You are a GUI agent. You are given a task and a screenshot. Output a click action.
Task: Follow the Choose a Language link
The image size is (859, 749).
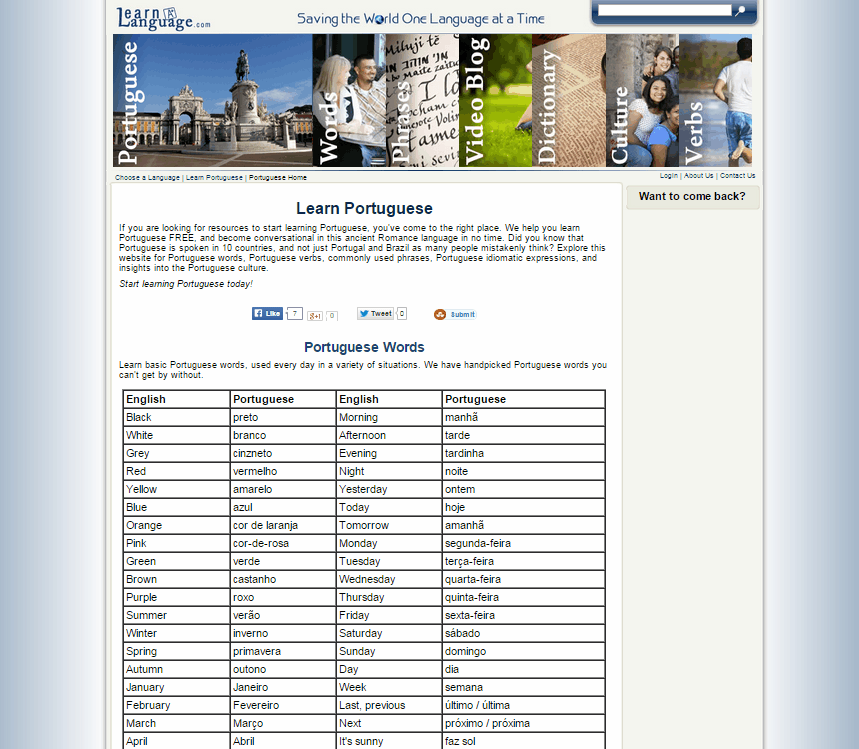click(147, 178)
